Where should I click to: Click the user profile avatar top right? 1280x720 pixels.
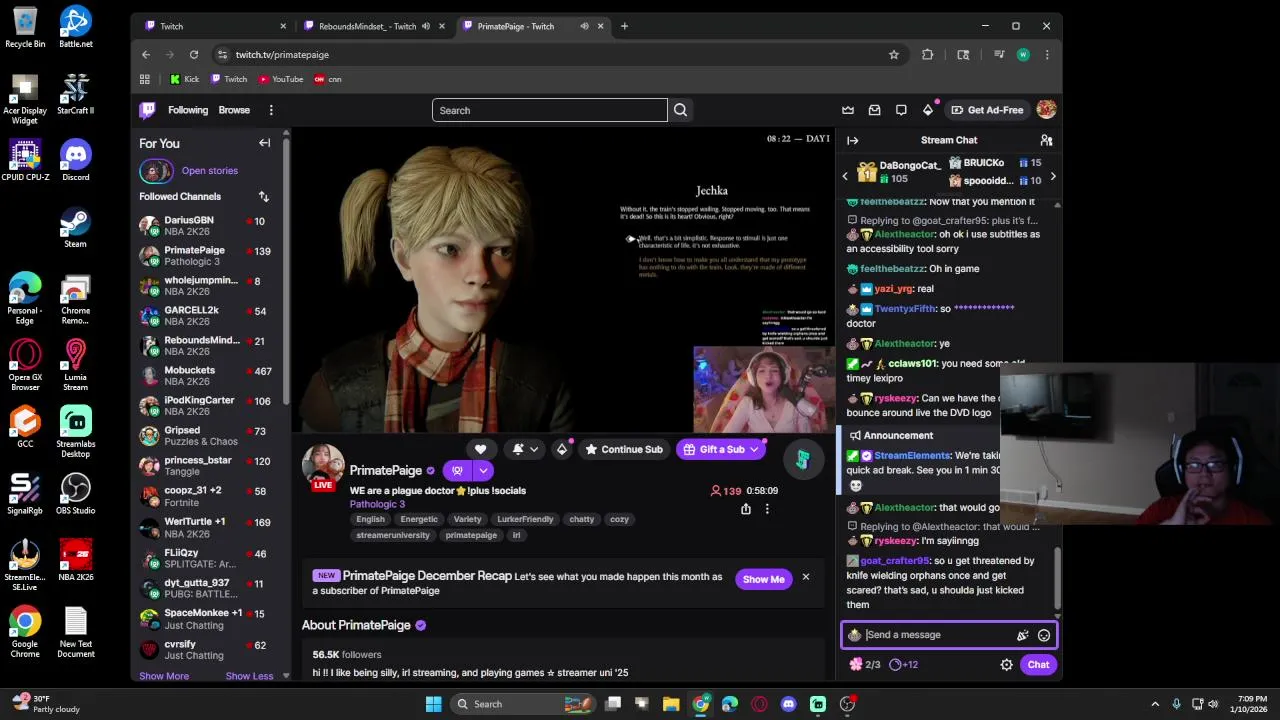coord(1046,110)
